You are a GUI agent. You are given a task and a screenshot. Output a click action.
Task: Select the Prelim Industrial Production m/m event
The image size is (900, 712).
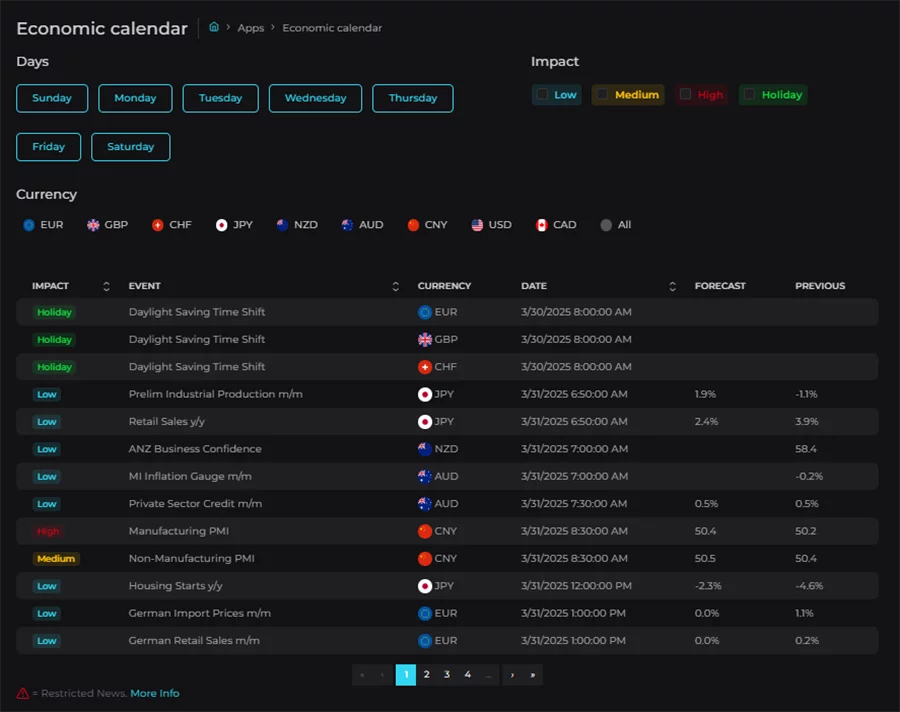215,394
